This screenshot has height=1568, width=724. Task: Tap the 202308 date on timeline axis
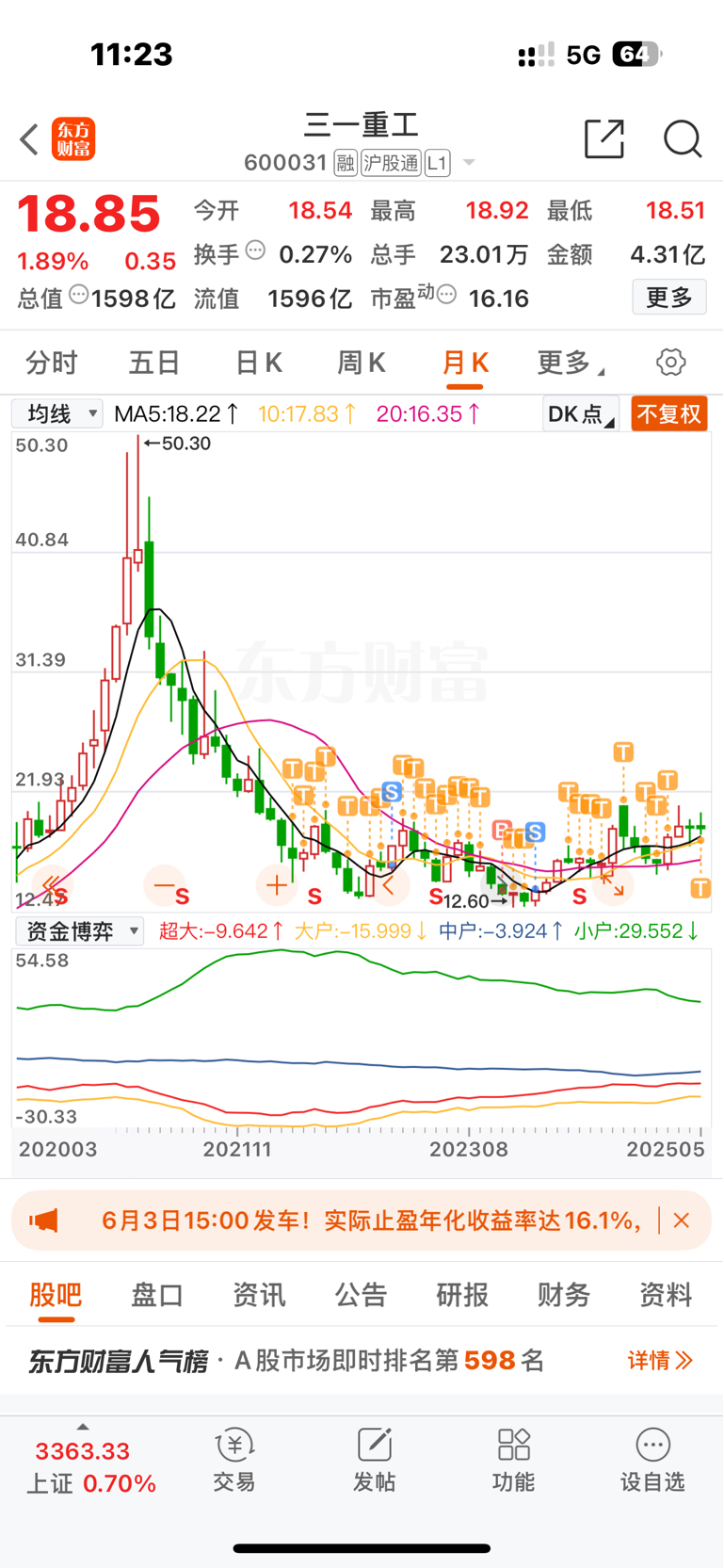(469, 1150)
